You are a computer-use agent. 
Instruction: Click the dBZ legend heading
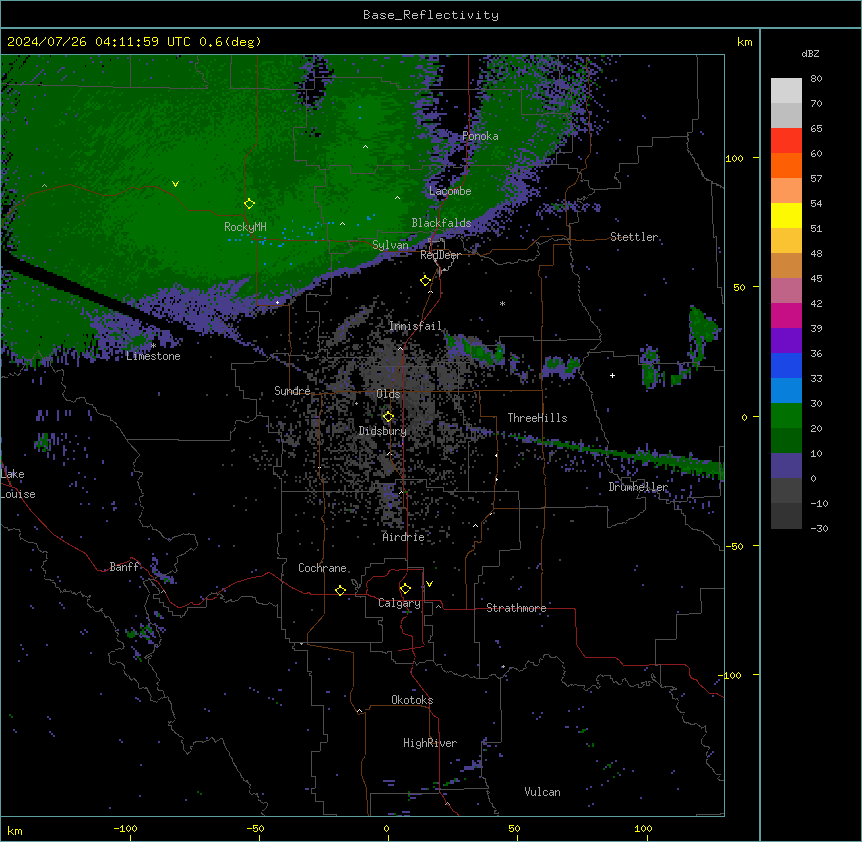[x=810, y=53]
